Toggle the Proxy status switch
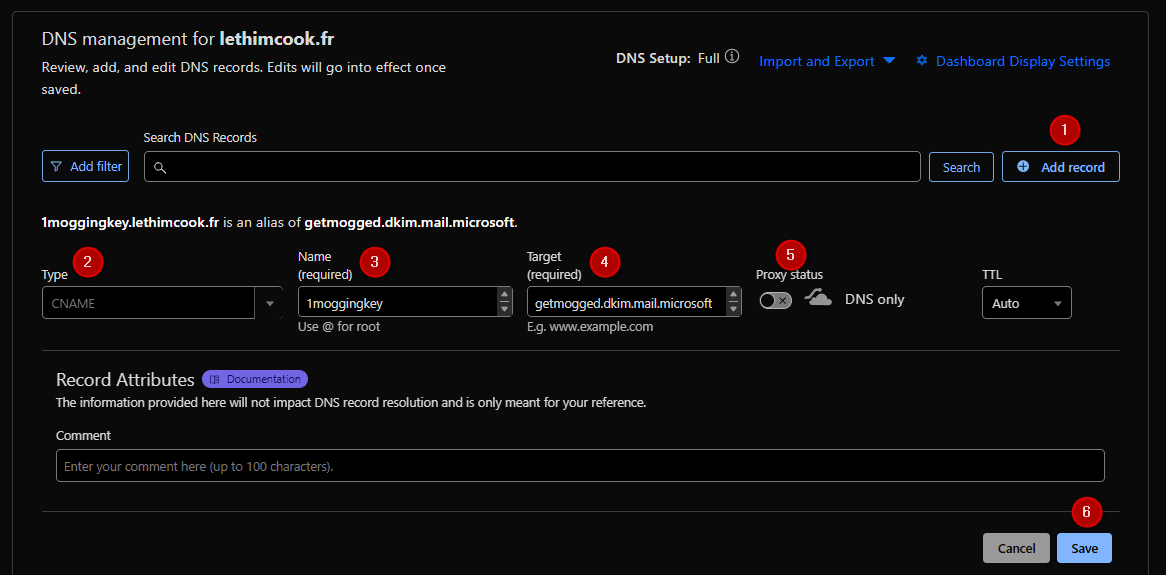 click(776, 300)
